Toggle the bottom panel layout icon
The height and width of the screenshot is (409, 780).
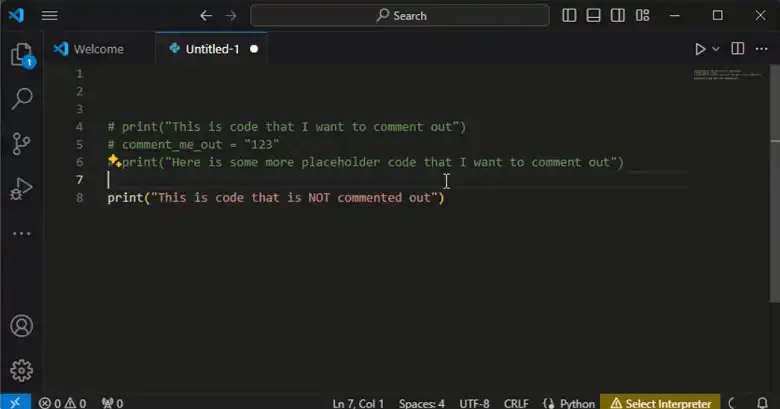coord(593,15)
